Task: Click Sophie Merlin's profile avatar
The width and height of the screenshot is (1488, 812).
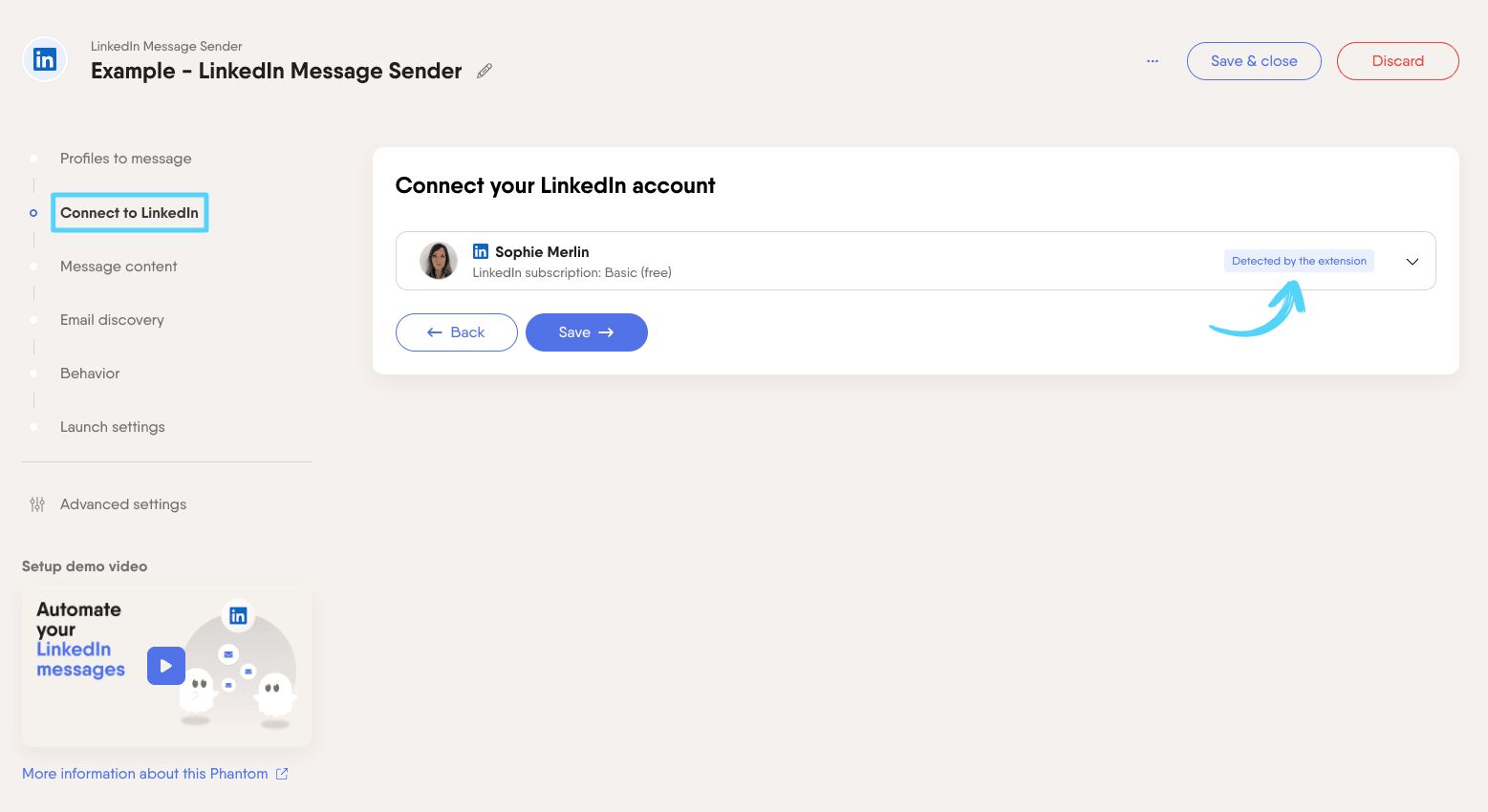Action: [x=439, y=261]
